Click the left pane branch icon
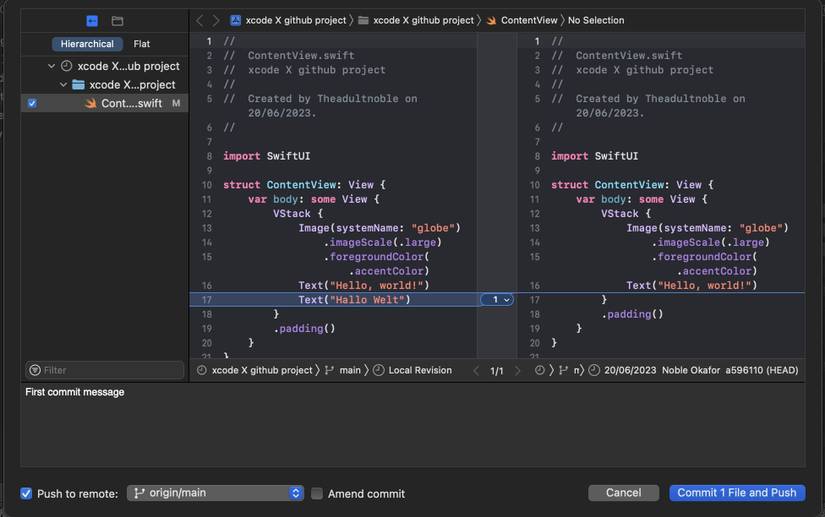825x517 pixels. 329,370
